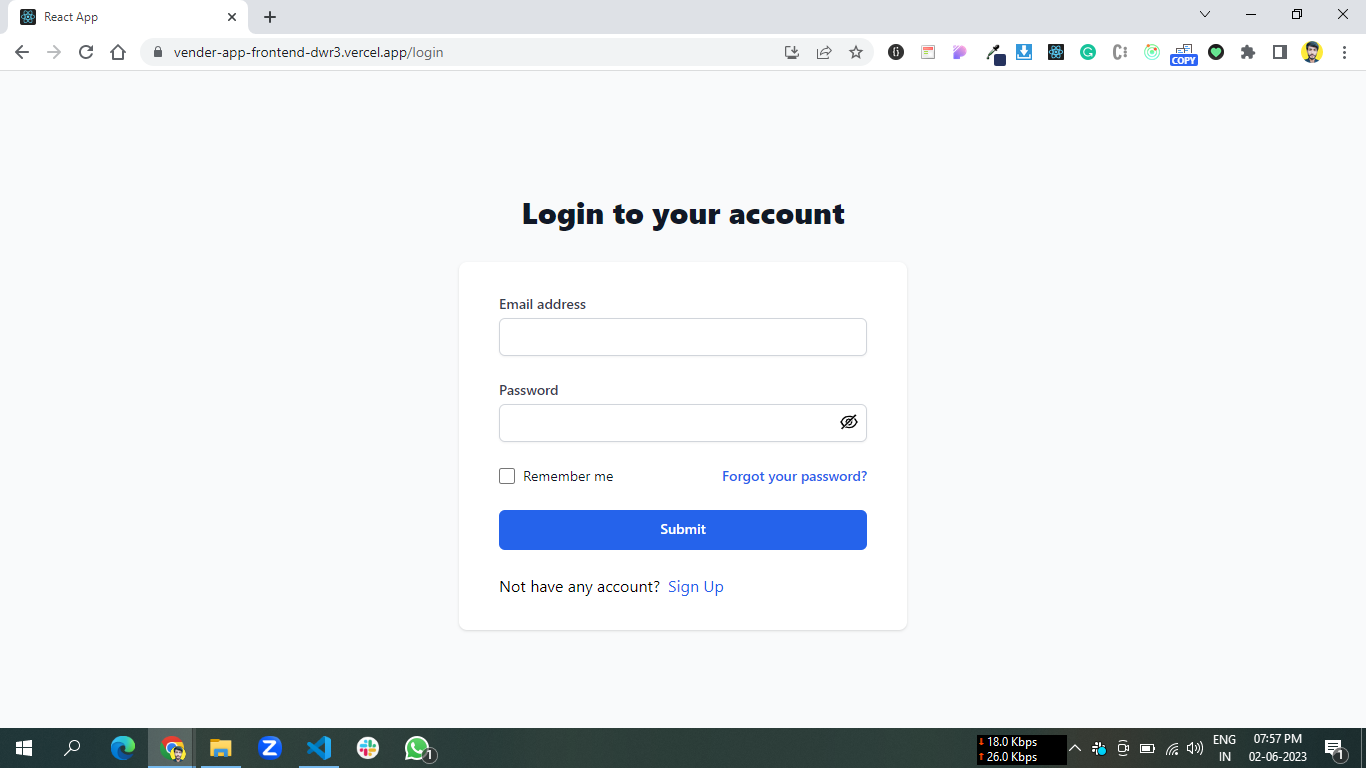This screenshot has height=768, width=1366.
Task: Toggle the browser side panel icon
Action: (1280, 52)
